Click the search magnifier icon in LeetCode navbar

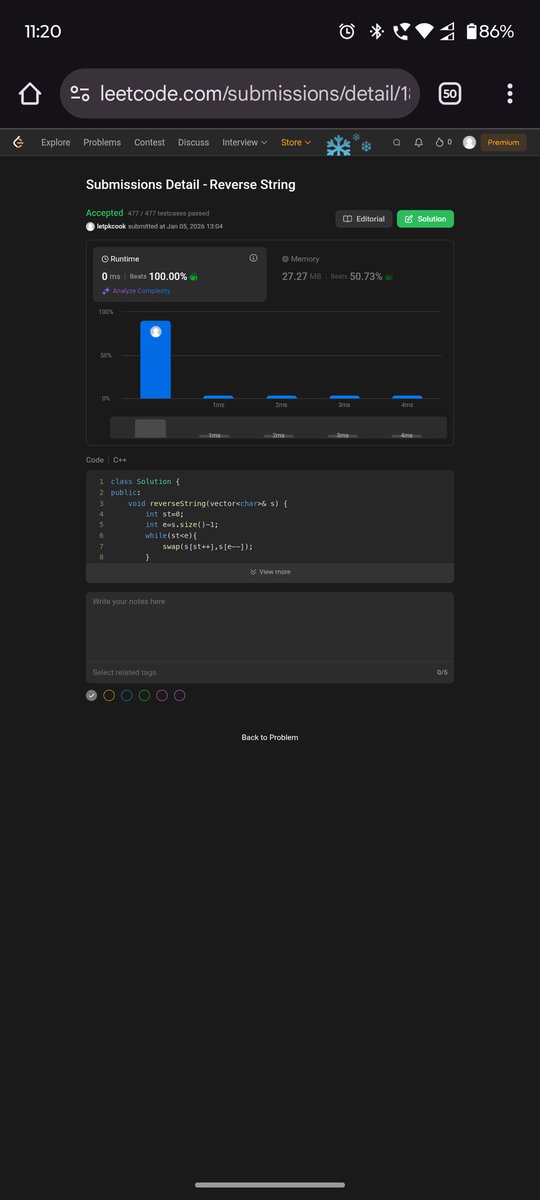tap(397, 143)
